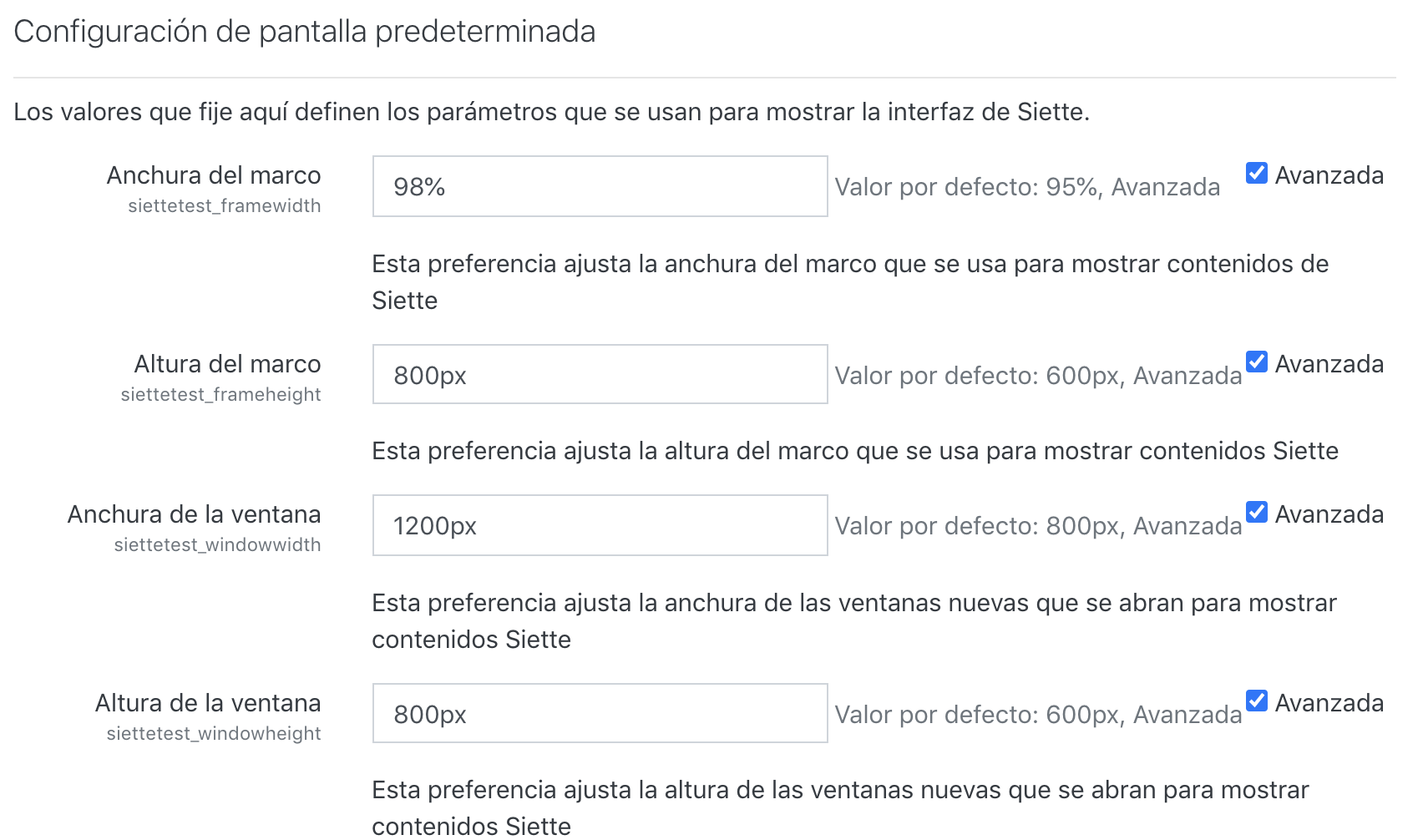Screen dimensions: 1423x840
Task: Click the "Altura de la ventana" label
Action: (x=208, y=703)
